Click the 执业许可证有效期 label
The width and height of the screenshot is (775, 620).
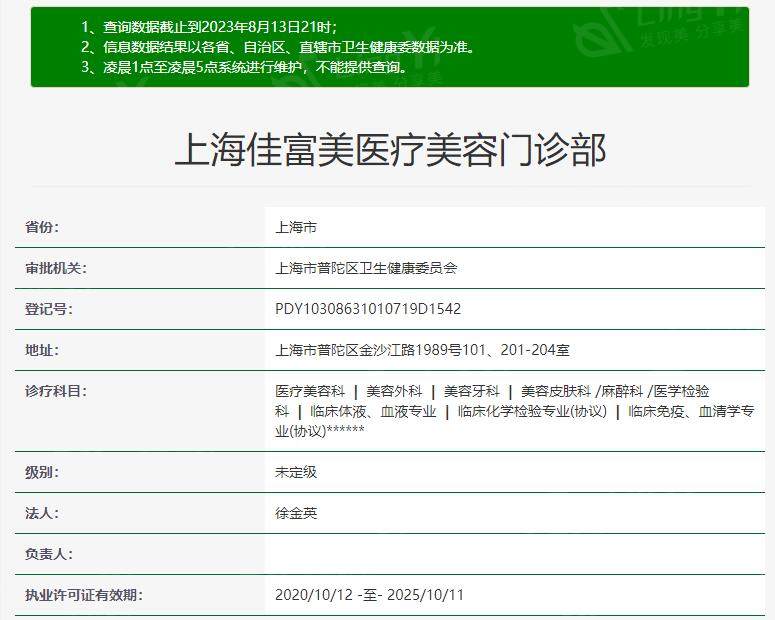click(x=83, y=595)
